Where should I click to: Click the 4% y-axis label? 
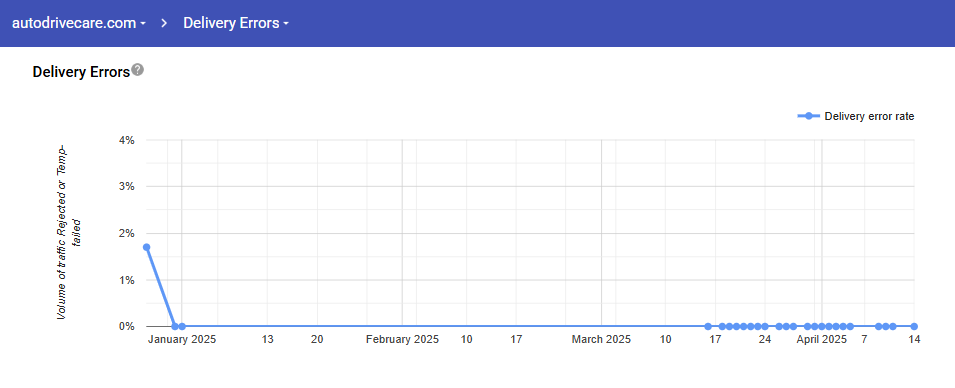point(127,140)
